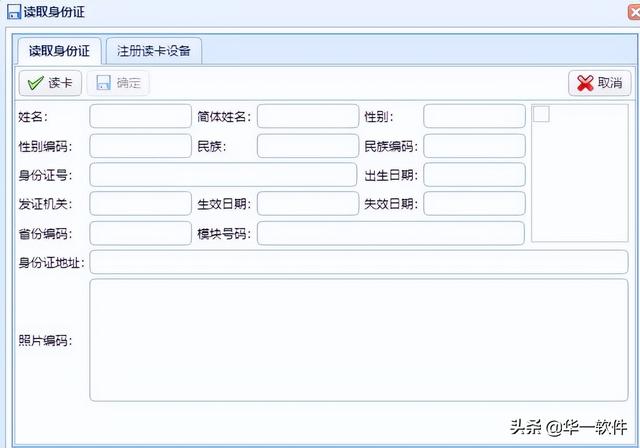Focus the 姓名 input field
640x448 pixels.
[x=140, y=116]
